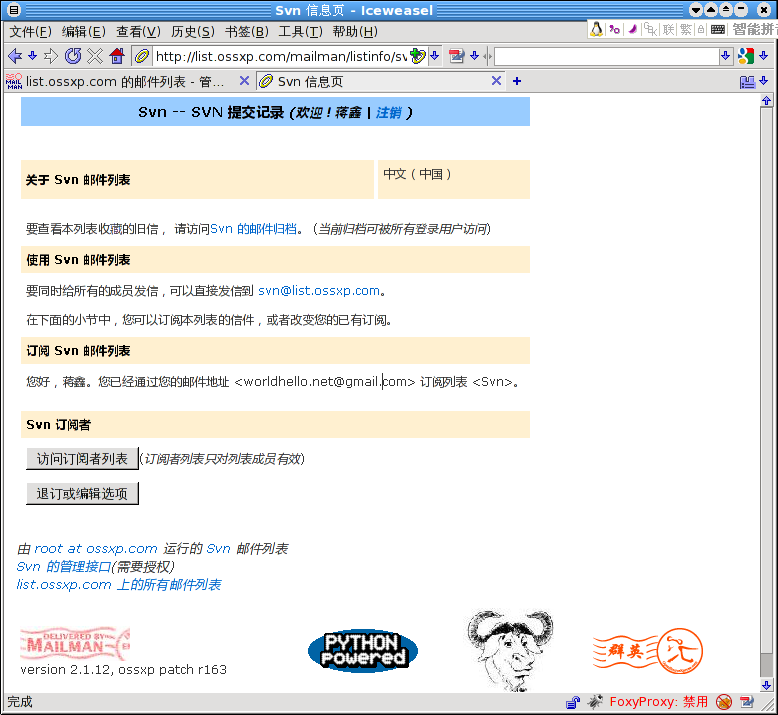Click the ScrapBook toolbar icon
778x715 pixels.
456,56
